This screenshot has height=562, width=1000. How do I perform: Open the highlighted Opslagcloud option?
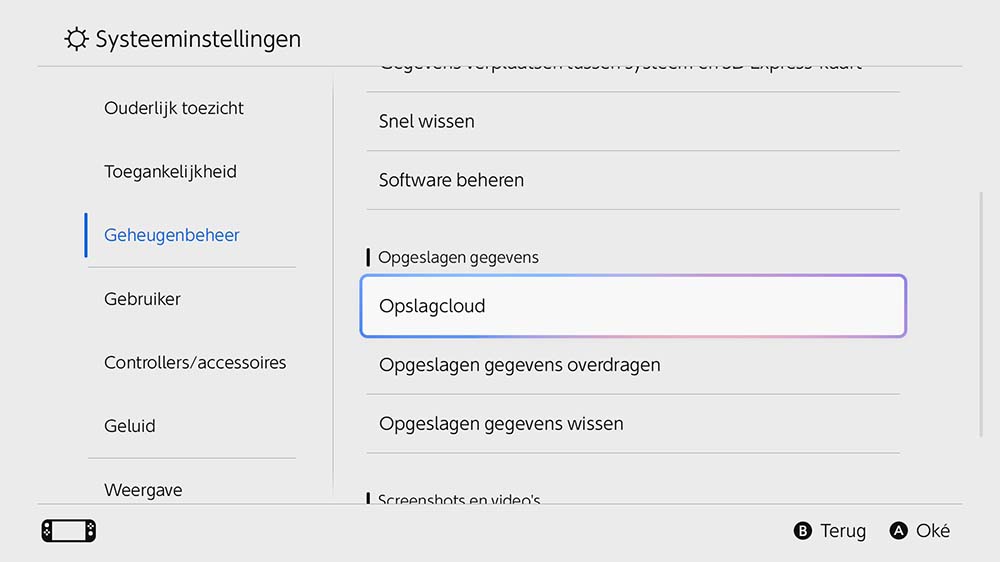pos(632,306)
